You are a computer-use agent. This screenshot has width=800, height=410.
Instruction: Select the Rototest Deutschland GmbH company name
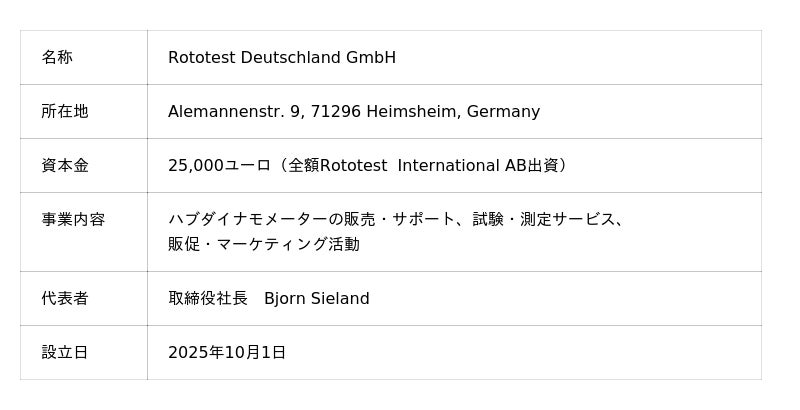pyautogui.click(x=281, y=58)
